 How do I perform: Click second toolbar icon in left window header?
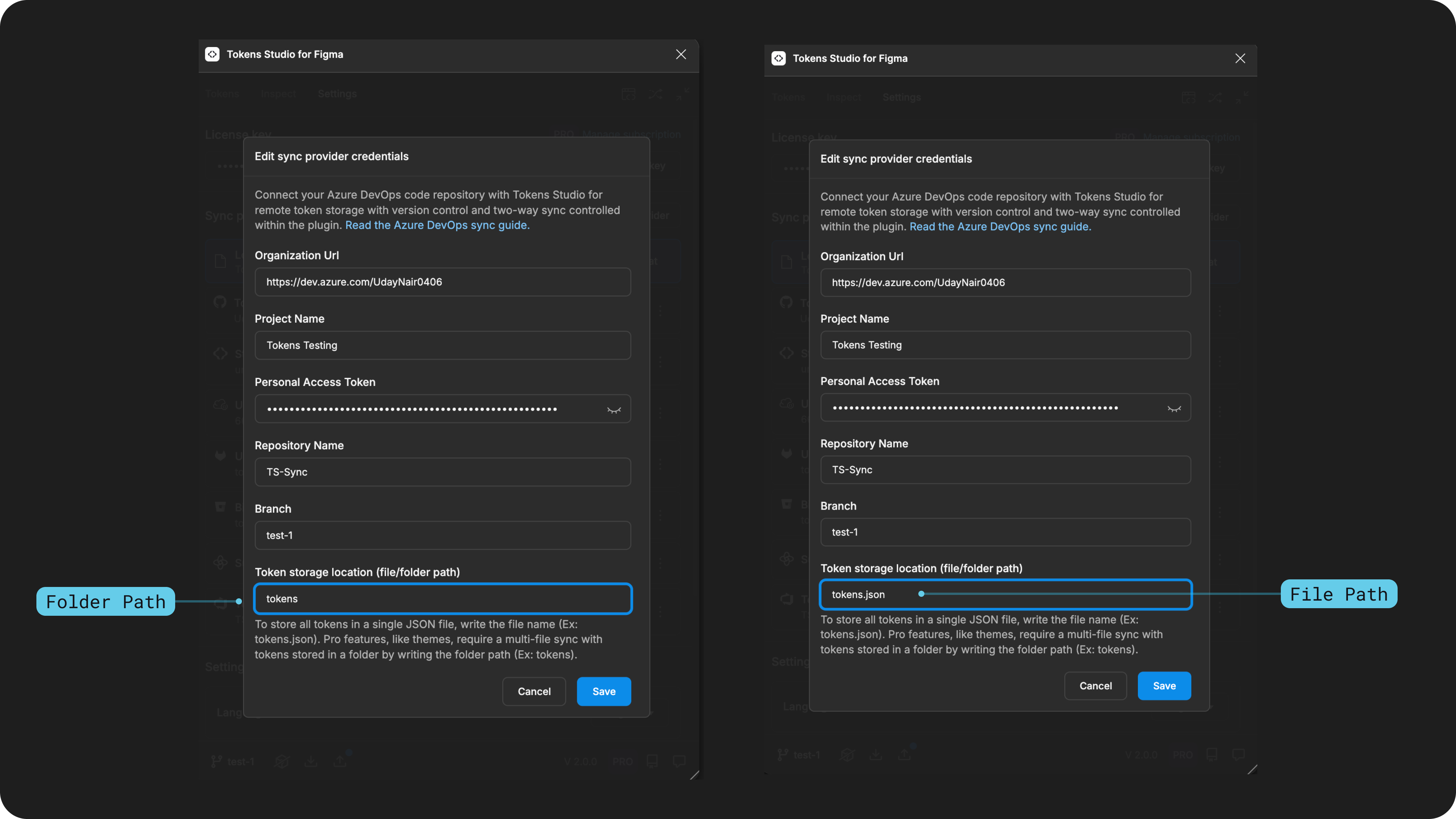click(x=655, y=94)
